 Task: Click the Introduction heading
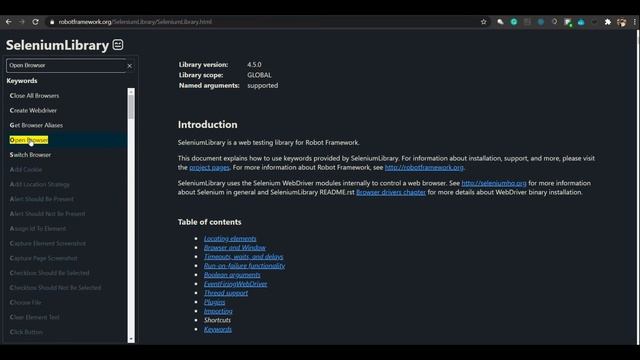point(207,124)
